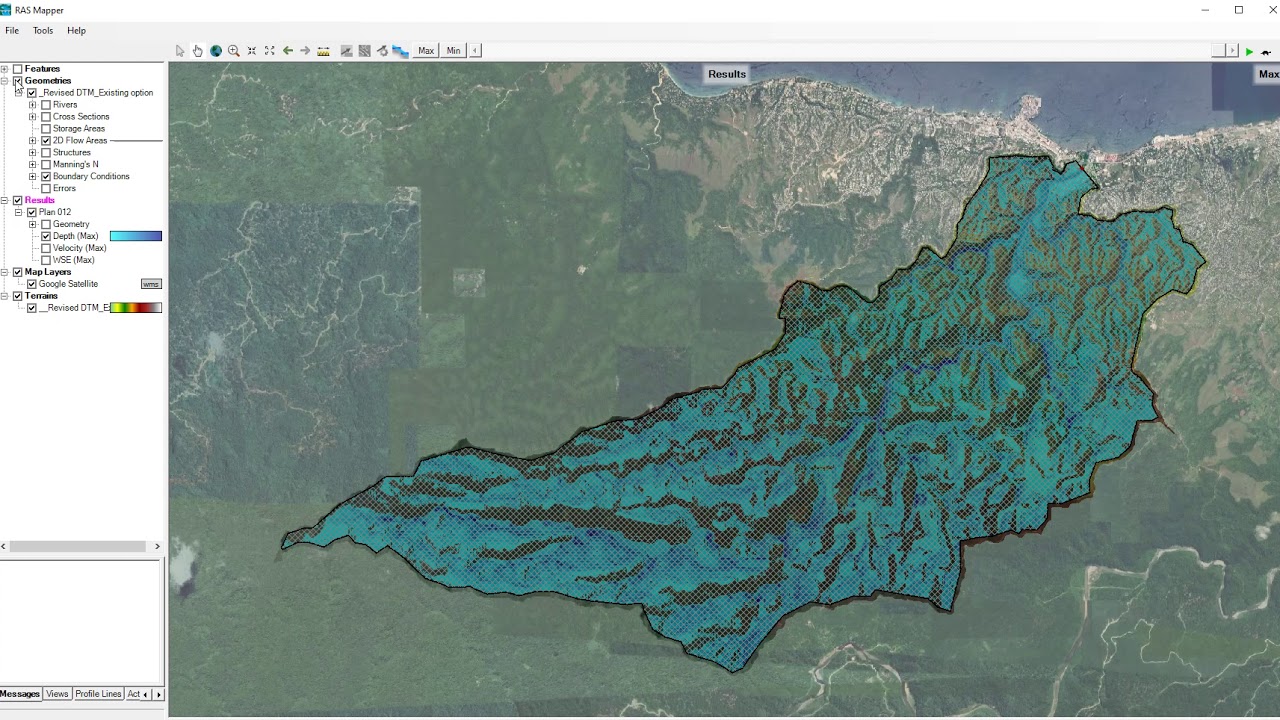The width and height of the screenshot is (1280, 720).
Task: Open the gear options icon in toolbar
Action: click(382, 51)
